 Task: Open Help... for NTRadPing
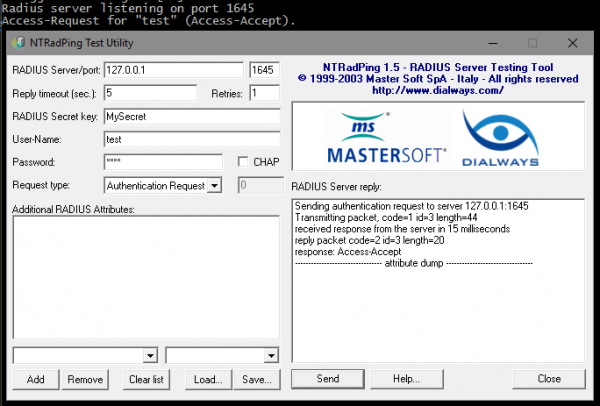tap(407, 379)
